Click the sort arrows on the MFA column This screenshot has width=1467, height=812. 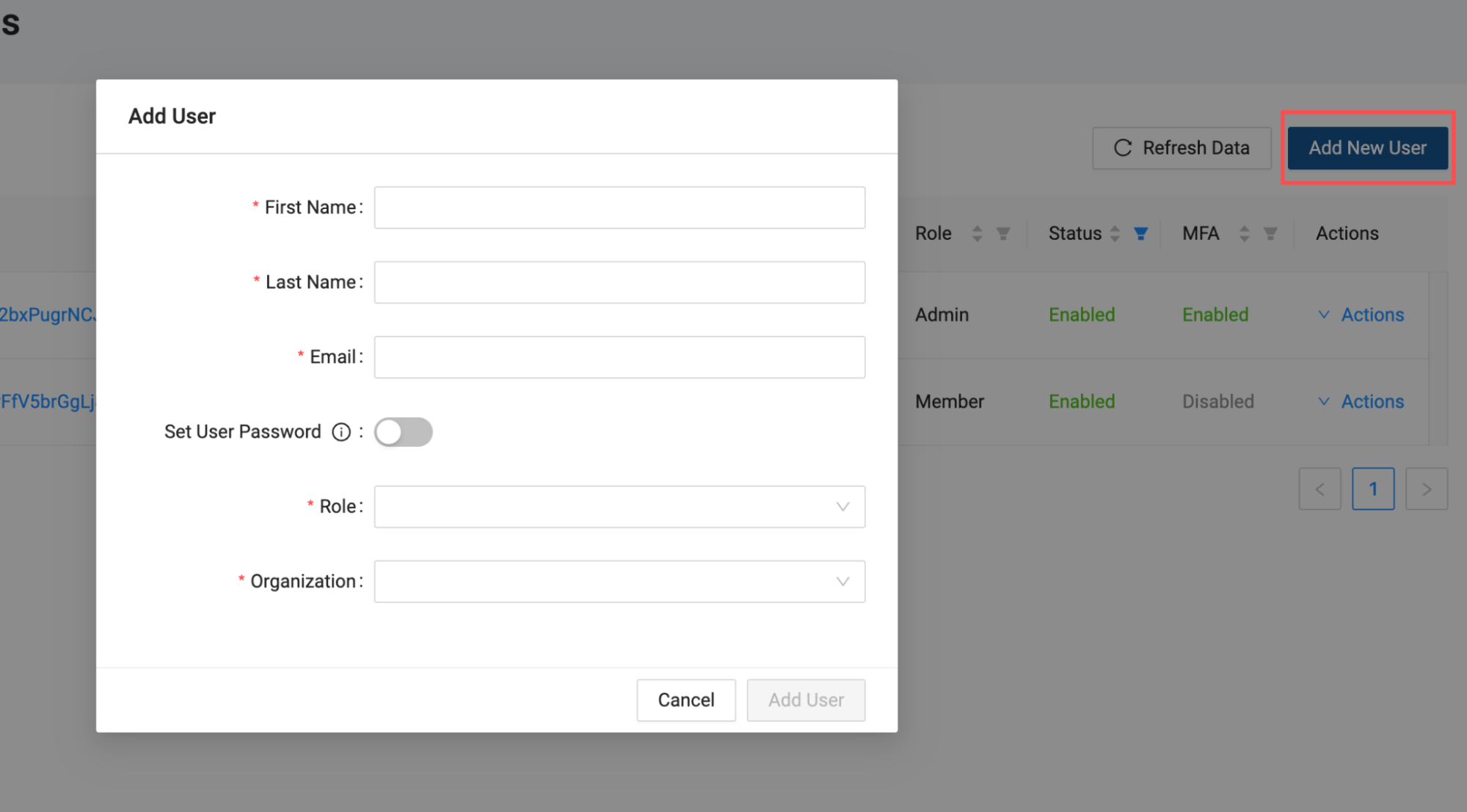coord(1244,233)
